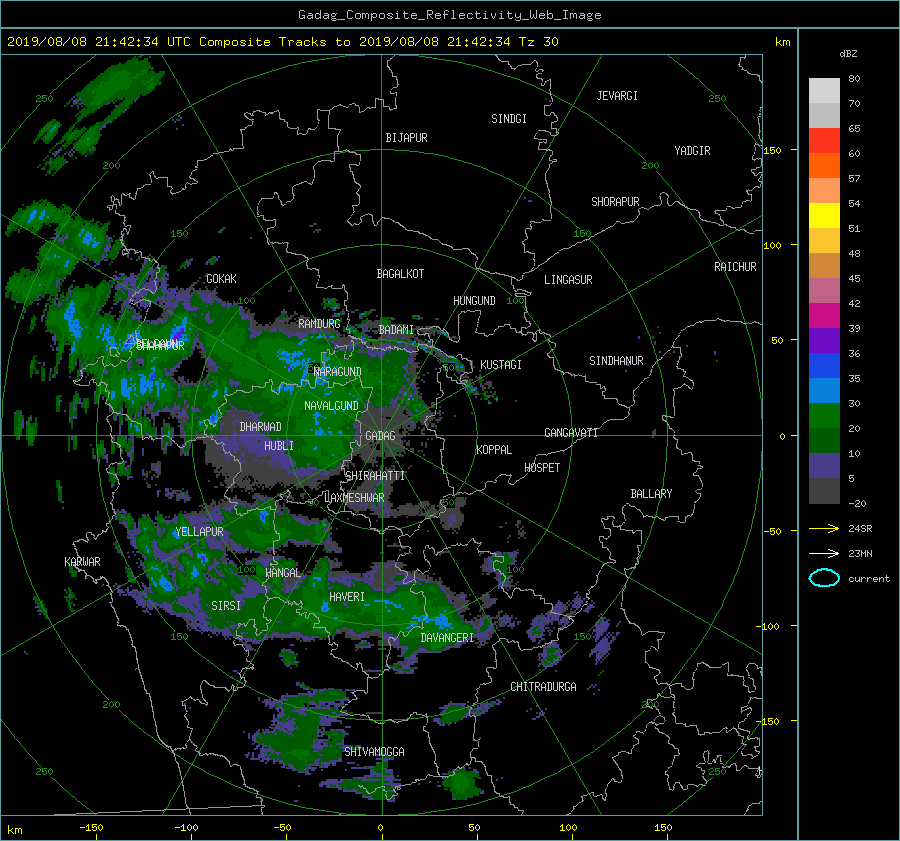Click the HANGAL city label
The image size is (900, 841).
pyautogui.click(x=283, y=573)
